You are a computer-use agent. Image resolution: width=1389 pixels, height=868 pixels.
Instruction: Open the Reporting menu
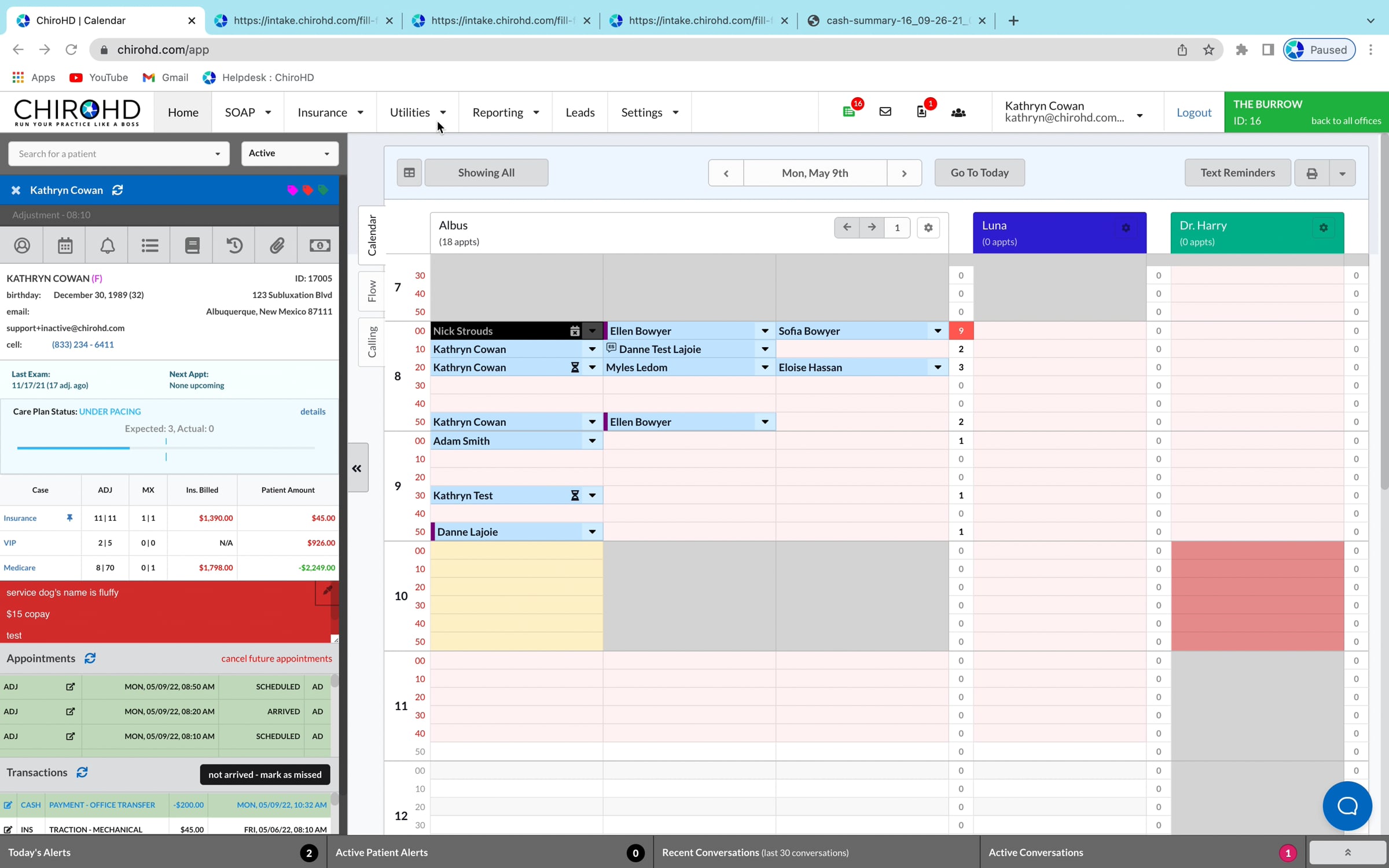point(505,112)
